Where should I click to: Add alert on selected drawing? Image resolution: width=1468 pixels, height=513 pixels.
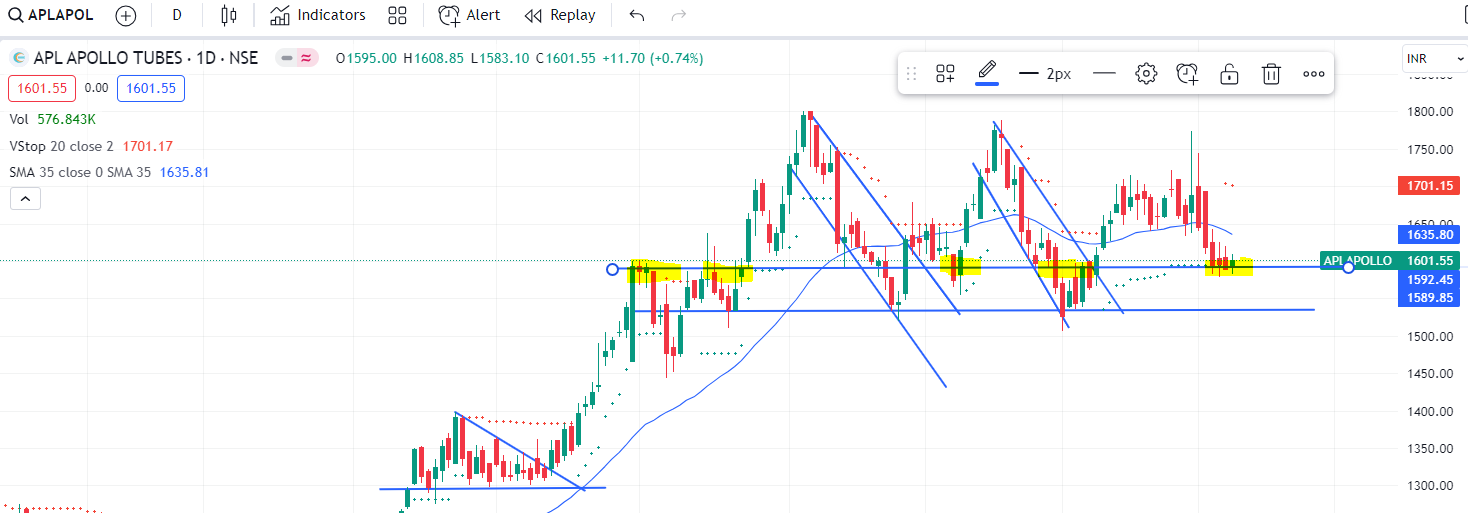pos(1187,73)
